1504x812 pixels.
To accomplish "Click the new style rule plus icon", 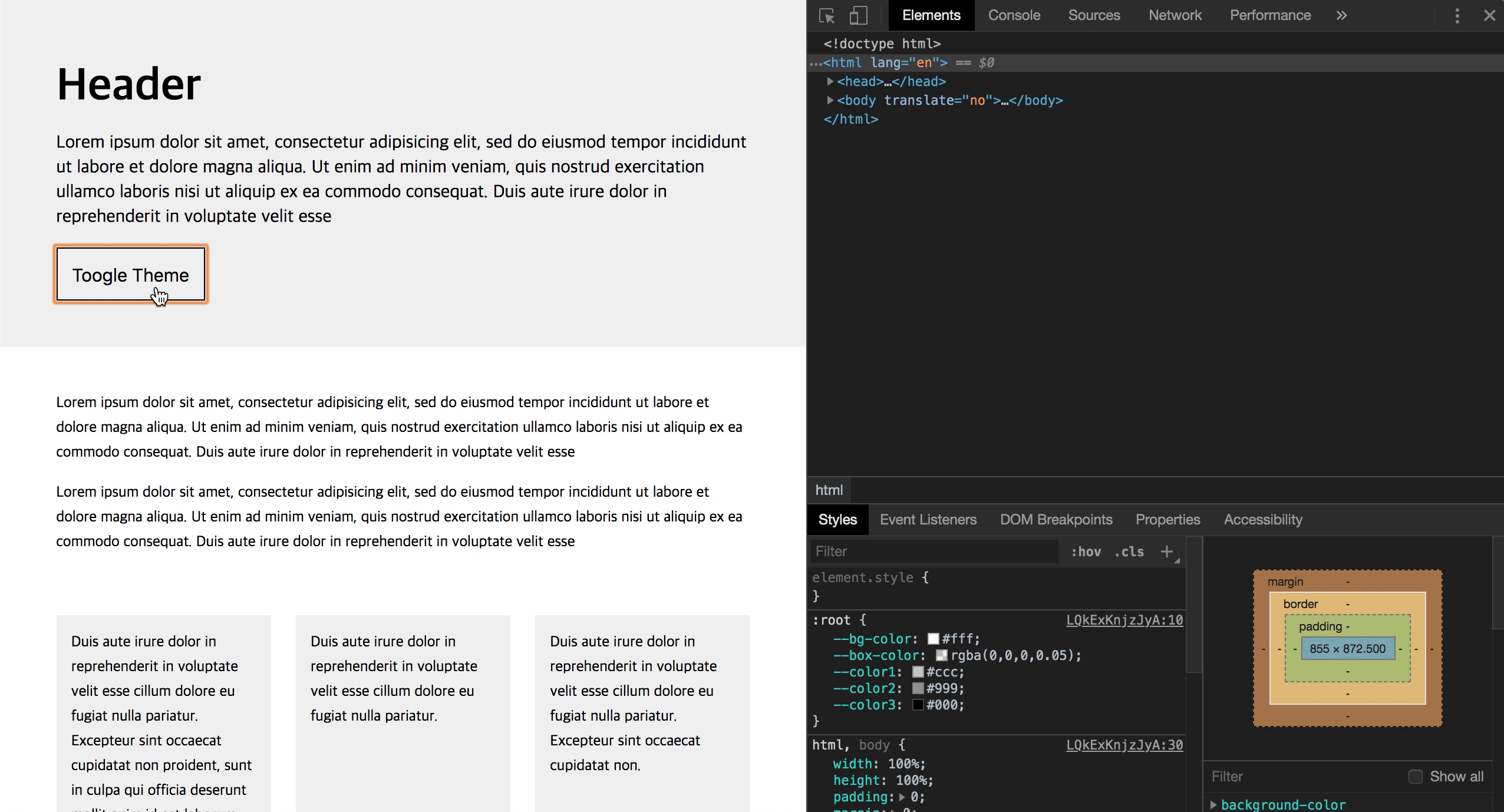I will (1166, 552).
